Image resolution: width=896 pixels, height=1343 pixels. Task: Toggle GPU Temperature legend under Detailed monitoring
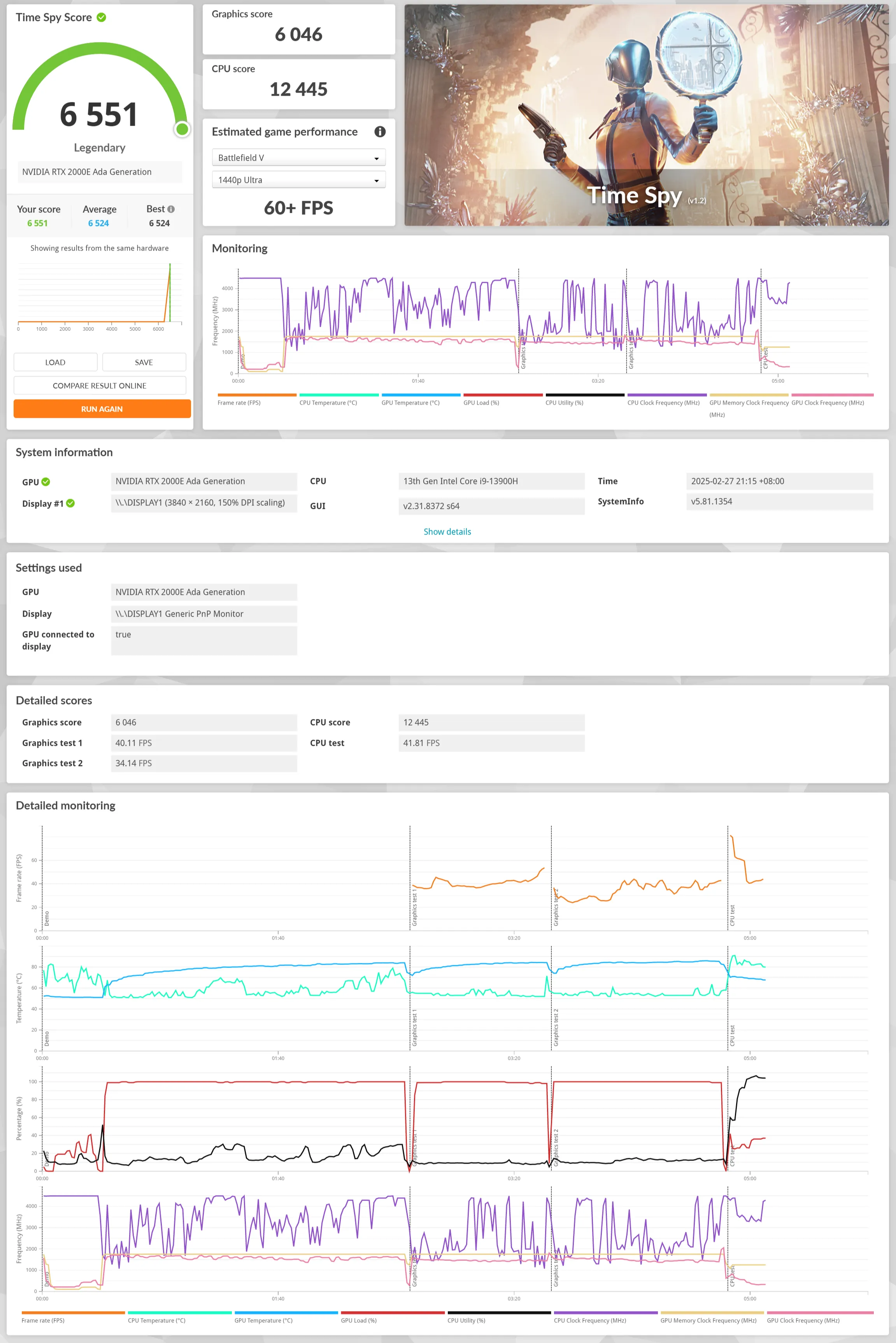[x=286, y=1317]
